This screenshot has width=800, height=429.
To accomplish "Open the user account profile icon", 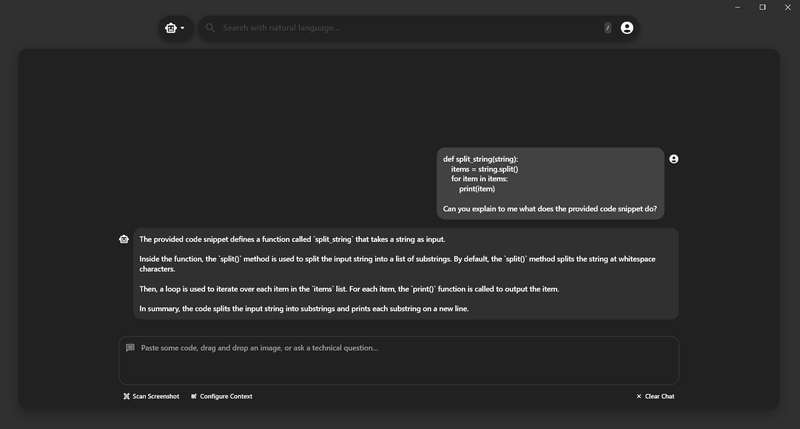I will click(x=627, y=28).
